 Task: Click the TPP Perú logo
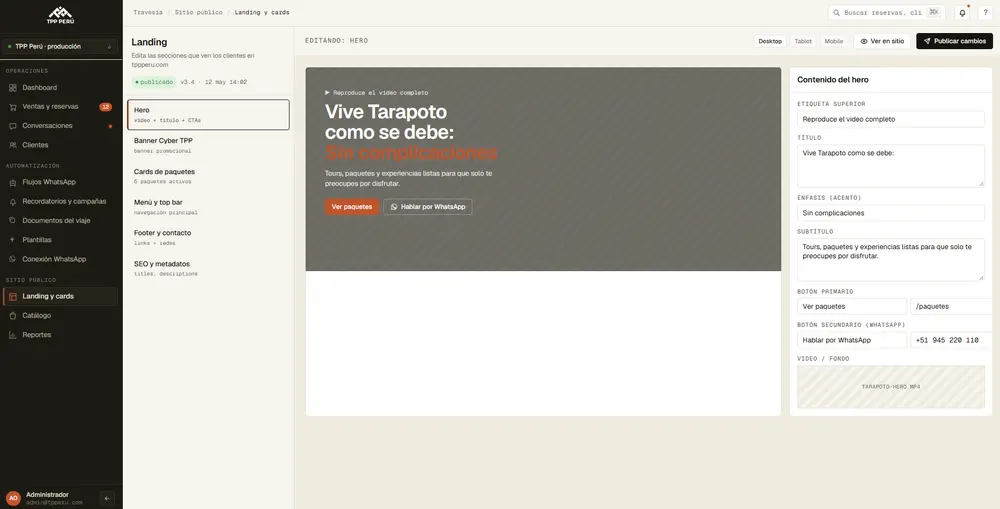pyautogui.click(x=61, y=16)
